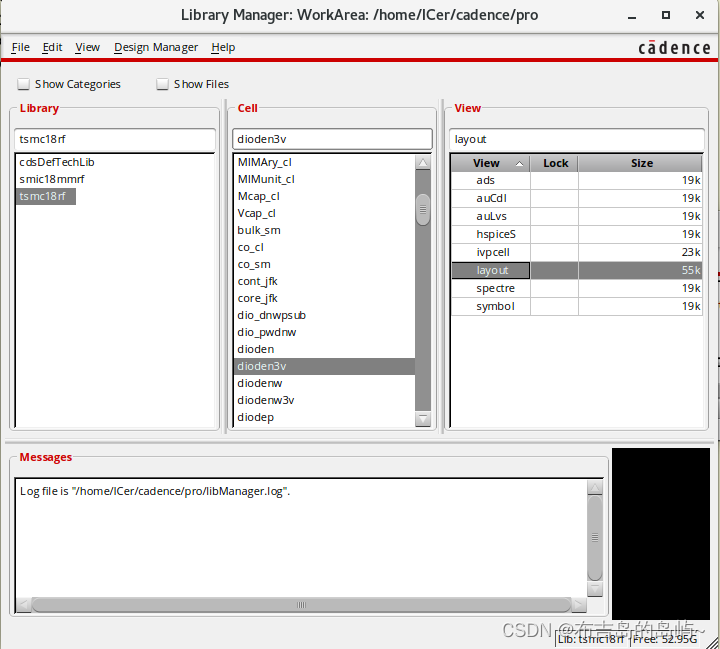This screenshot has height=649, width=720.
Task: Toggle the Show Files checkbox
Action: pyautogui.click(x=162, y=85)
